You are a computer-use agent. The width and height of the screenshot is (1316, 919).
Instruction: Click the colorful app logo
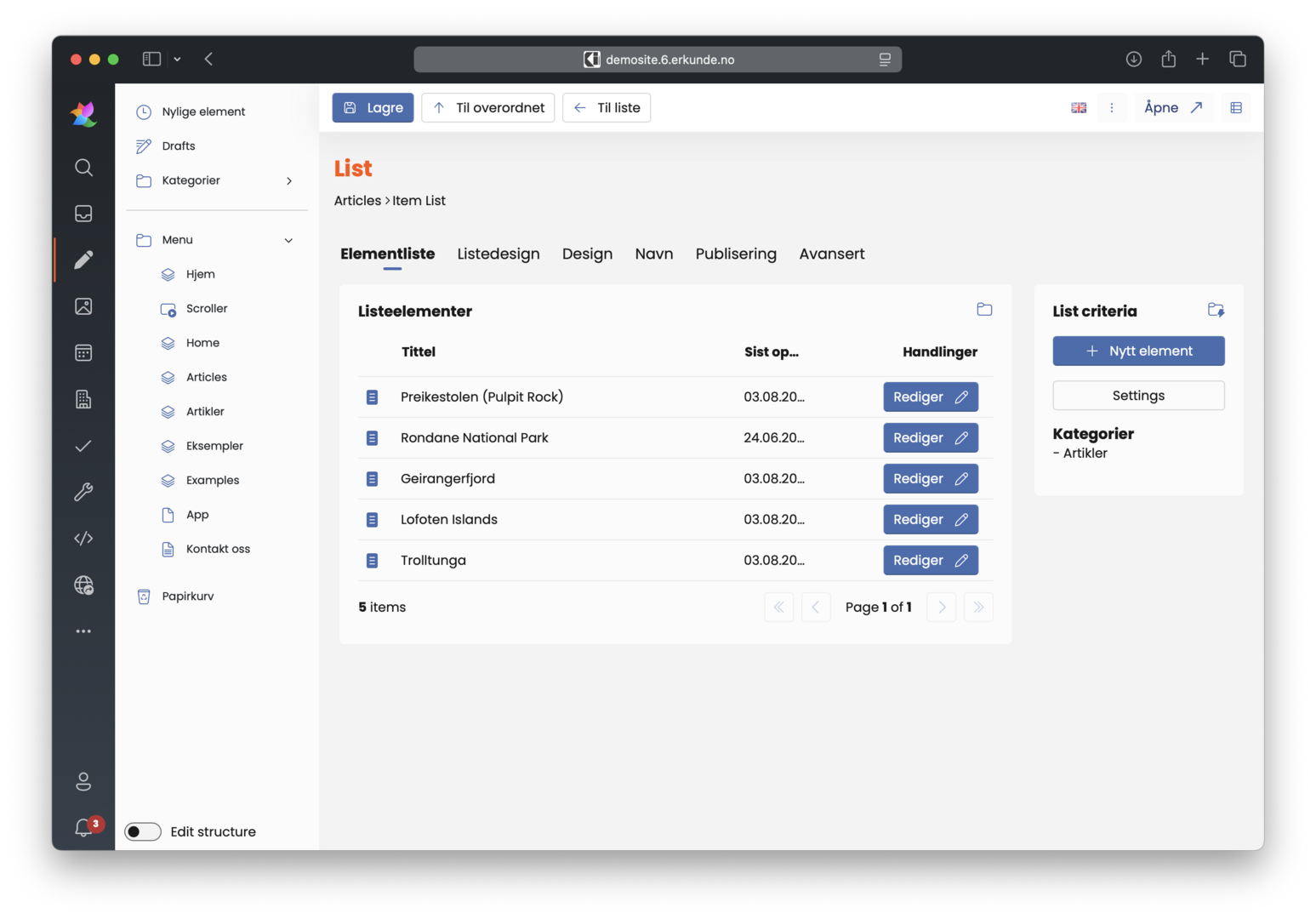[83, 113]
